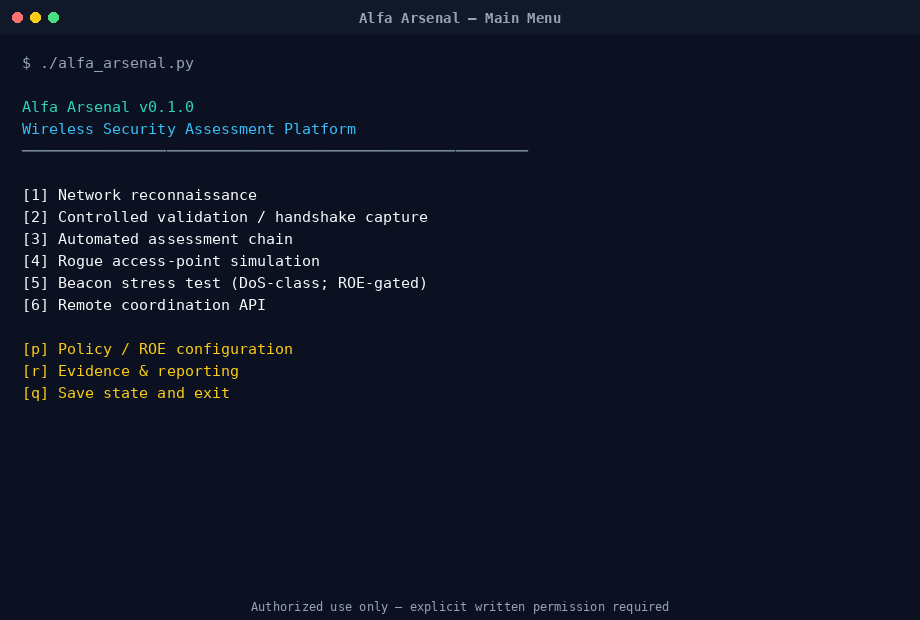Select Automated assessment chain option
This screenshot has width=920, height=620.
pyautogui.click(x=157, y=239)
